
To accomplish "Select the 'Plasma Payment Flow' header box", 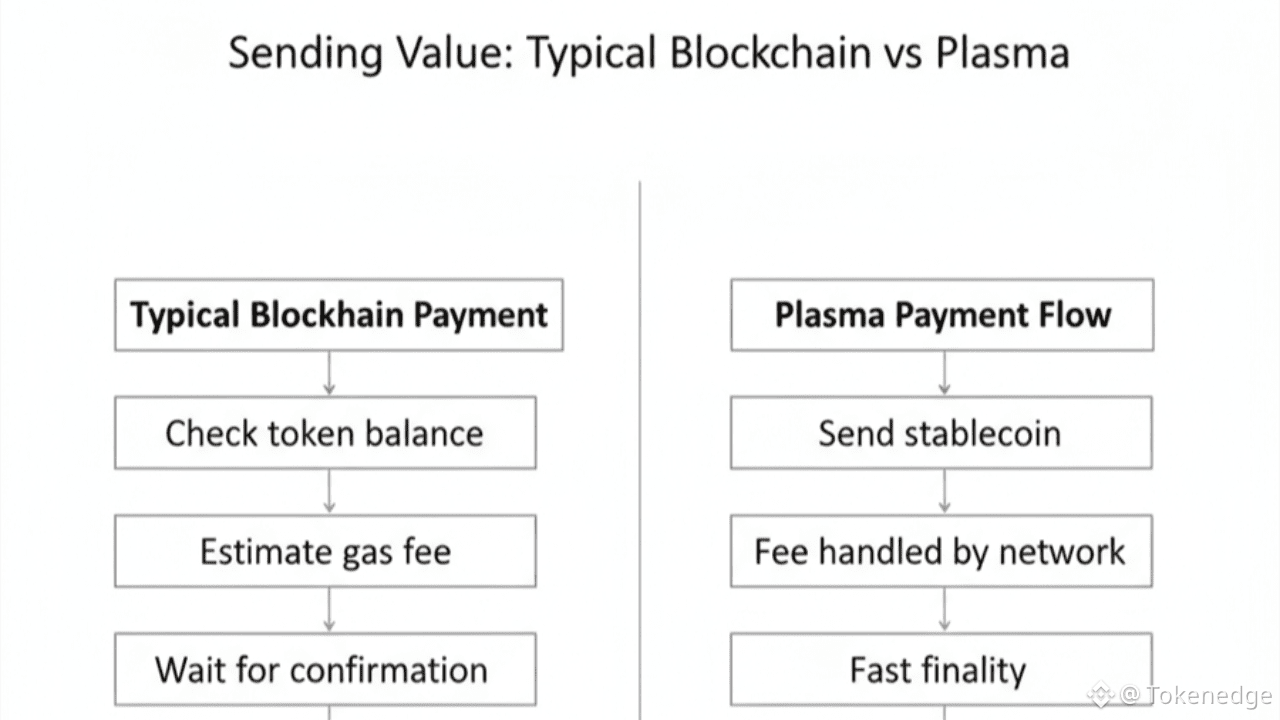I will point(942,315).
